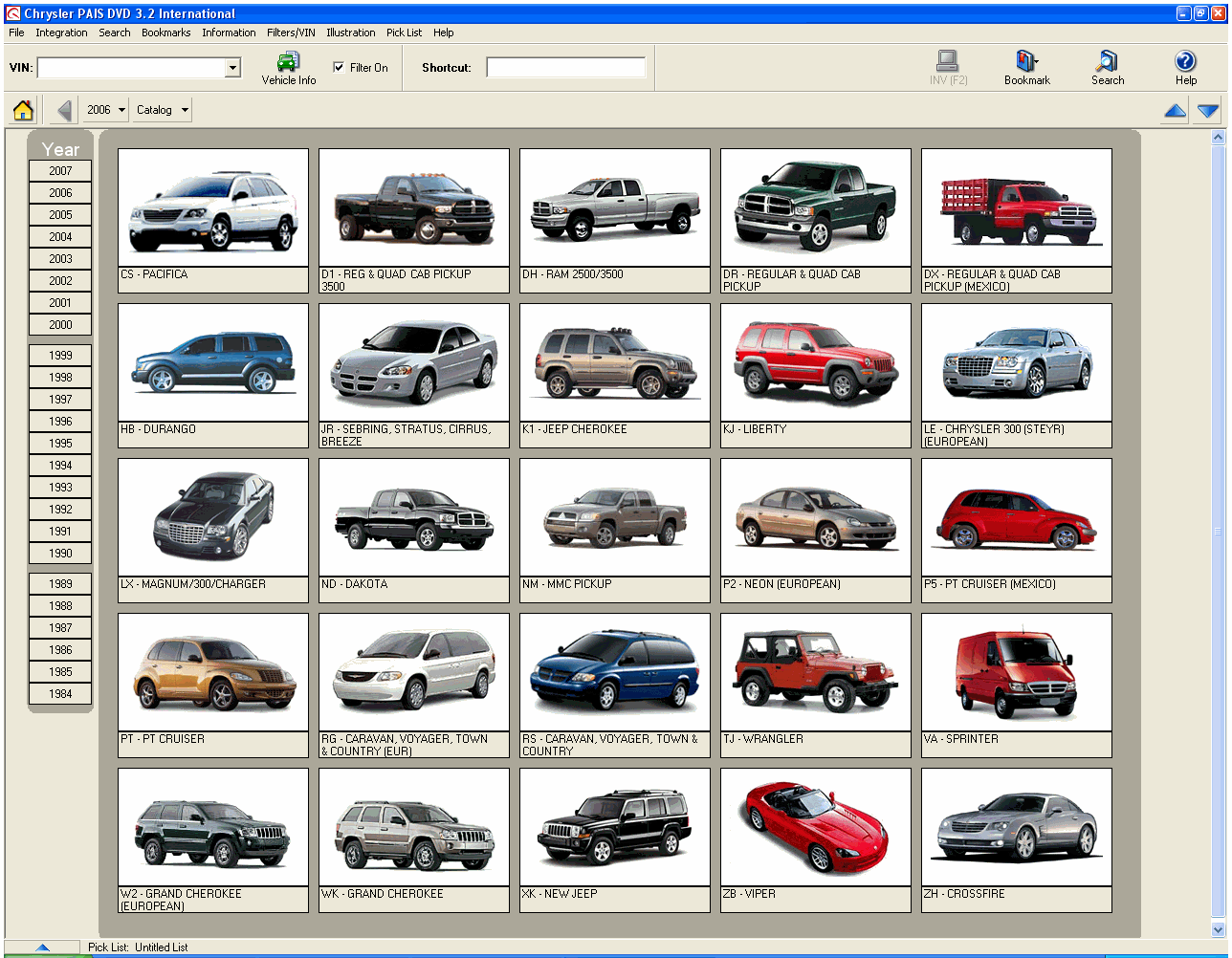Expand the Pick List panel arrow

[42, 947]
